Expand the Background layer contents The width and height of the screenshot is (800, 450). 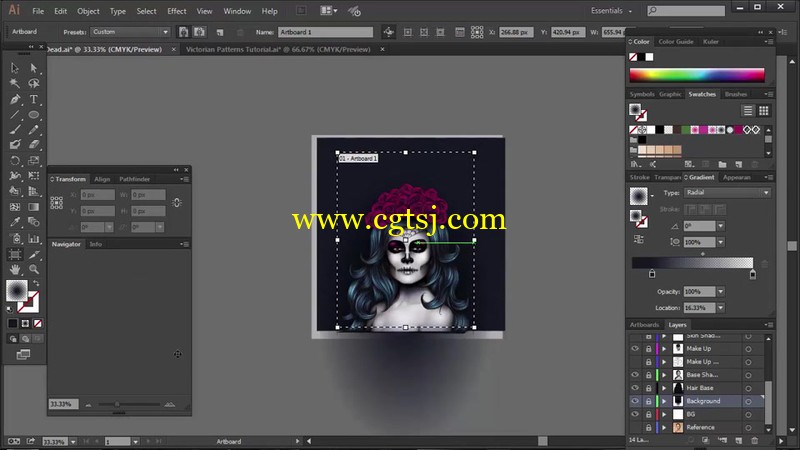(x=664, y=401)
